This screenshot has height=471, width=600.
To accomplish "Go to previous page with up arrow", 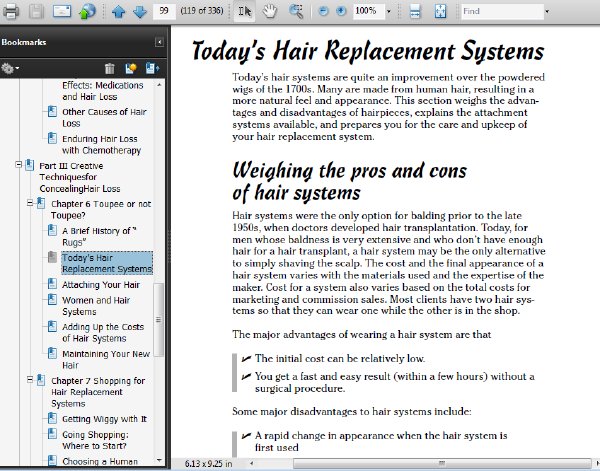I will pos(119,11).
